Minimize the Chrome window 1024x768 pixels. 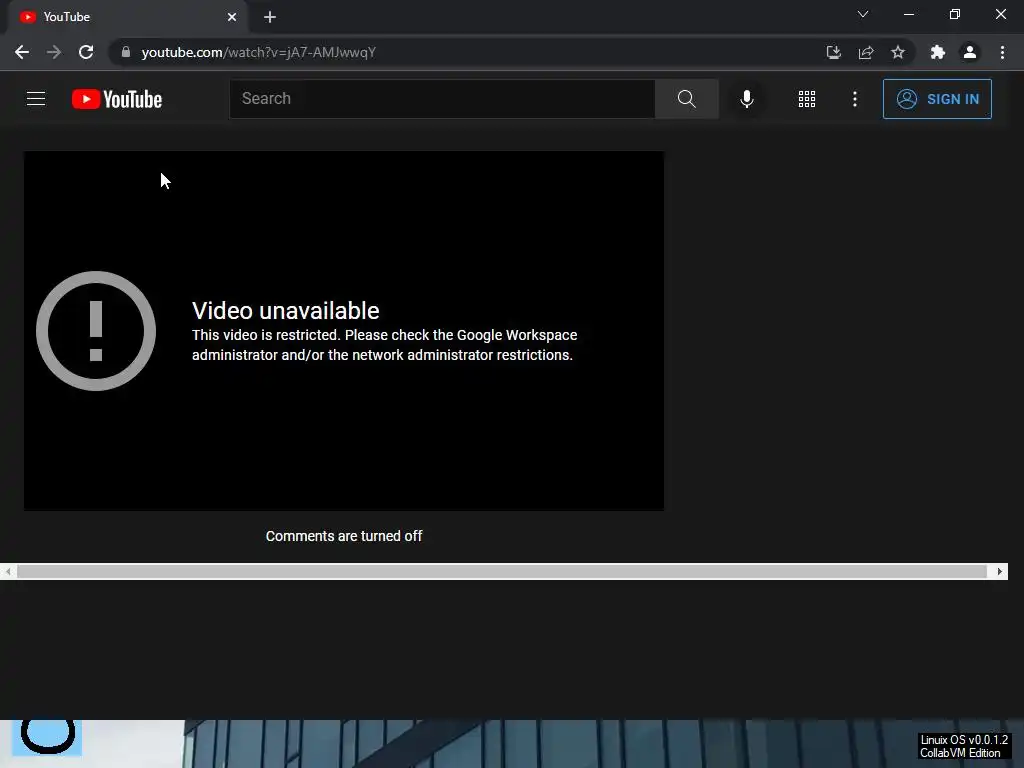pos(908,14)
